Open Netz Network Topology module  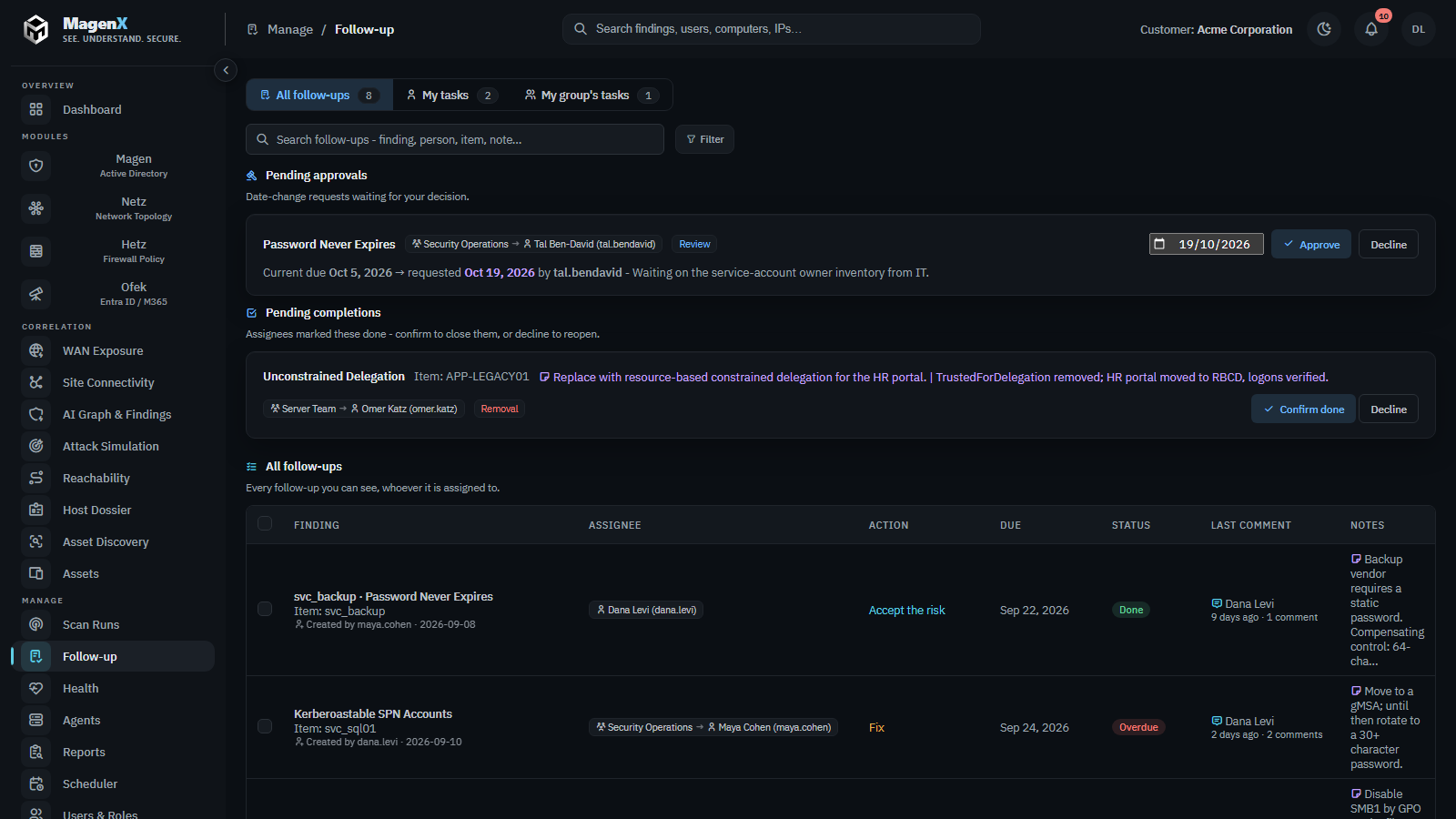tap(113, 208)
